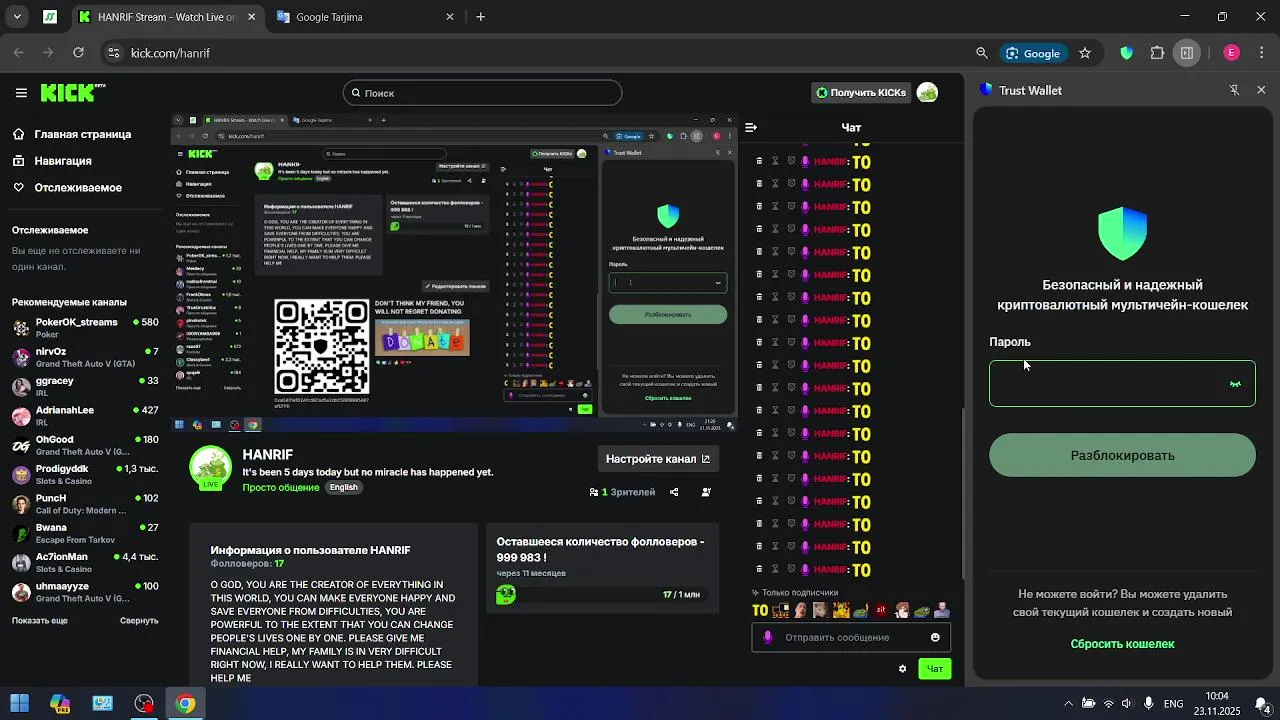Open Chrome profile avatar E
The height and width of the screenshot is (720, 1280).
coord(1231,53)
